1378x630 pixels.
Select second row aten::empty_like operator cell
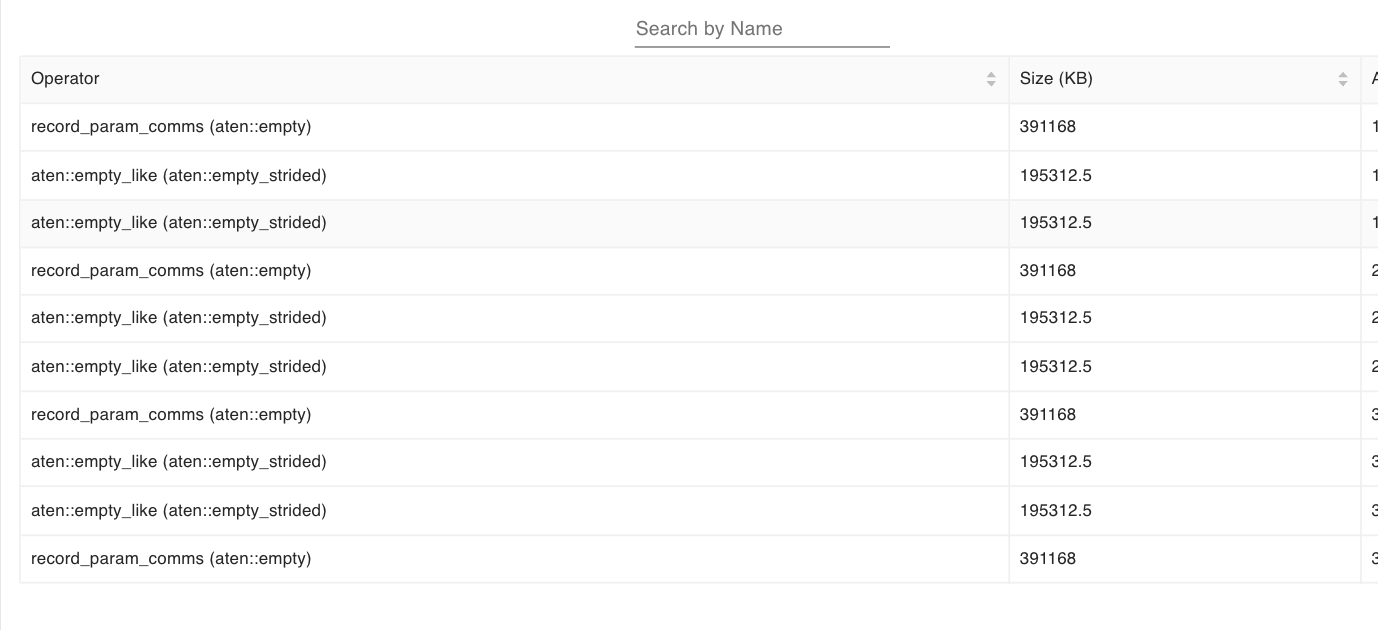[x=179, y=175]
